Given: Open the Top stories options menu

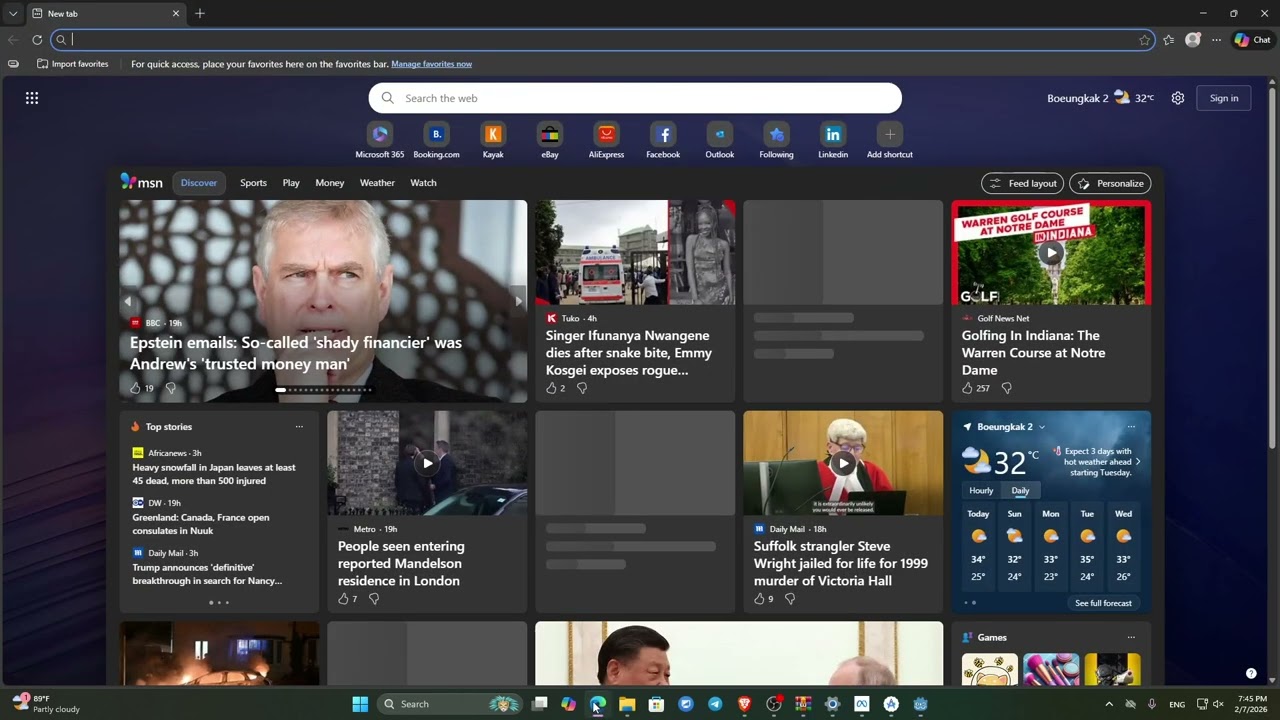Looking at the screenshot, I should click(x=299, y=427).
